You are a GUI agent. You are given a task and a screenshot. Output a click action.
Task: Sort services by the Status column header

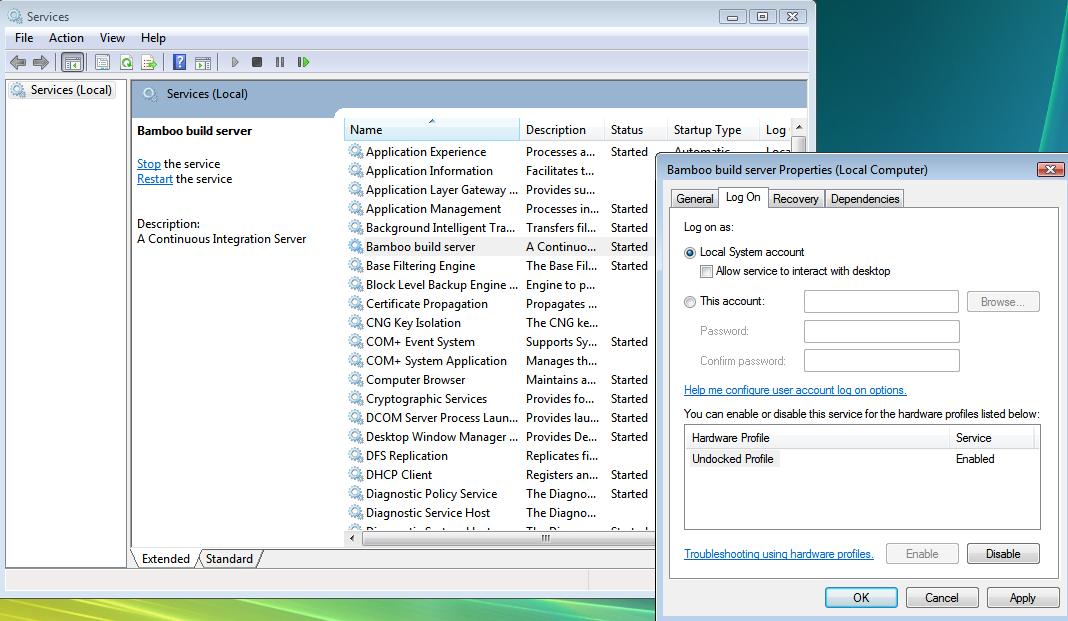[x=636, y=129]
